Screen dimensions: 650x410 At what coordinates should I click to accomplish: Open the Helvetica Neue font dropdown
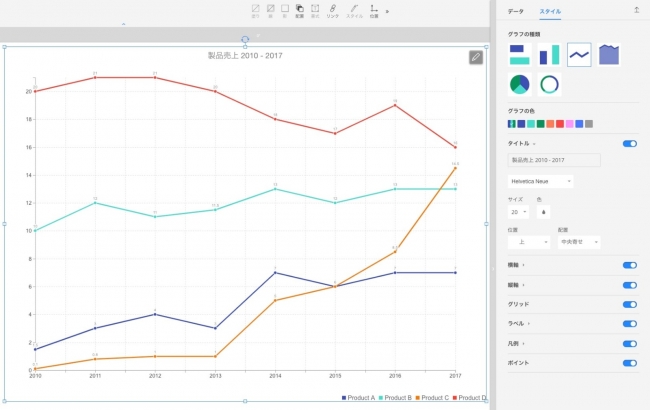(x=540, y=181)
